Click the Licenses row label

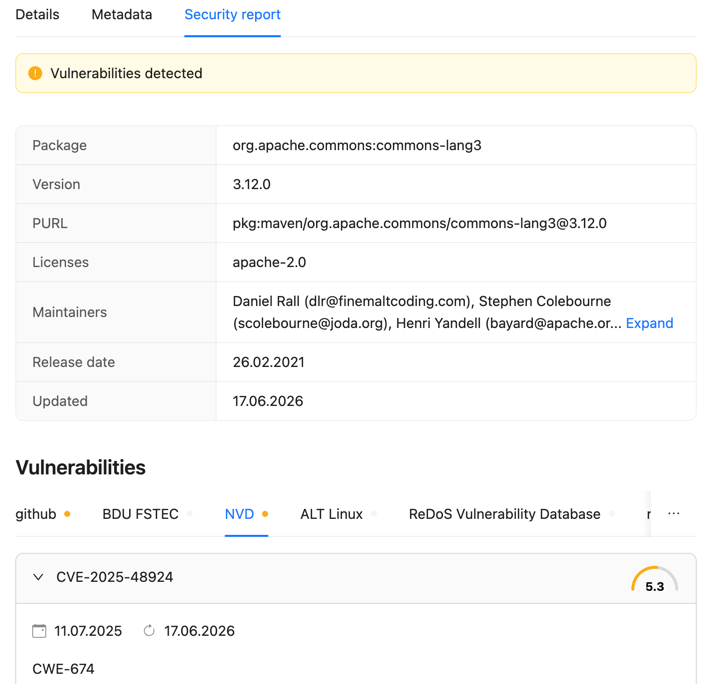point(60,262)
